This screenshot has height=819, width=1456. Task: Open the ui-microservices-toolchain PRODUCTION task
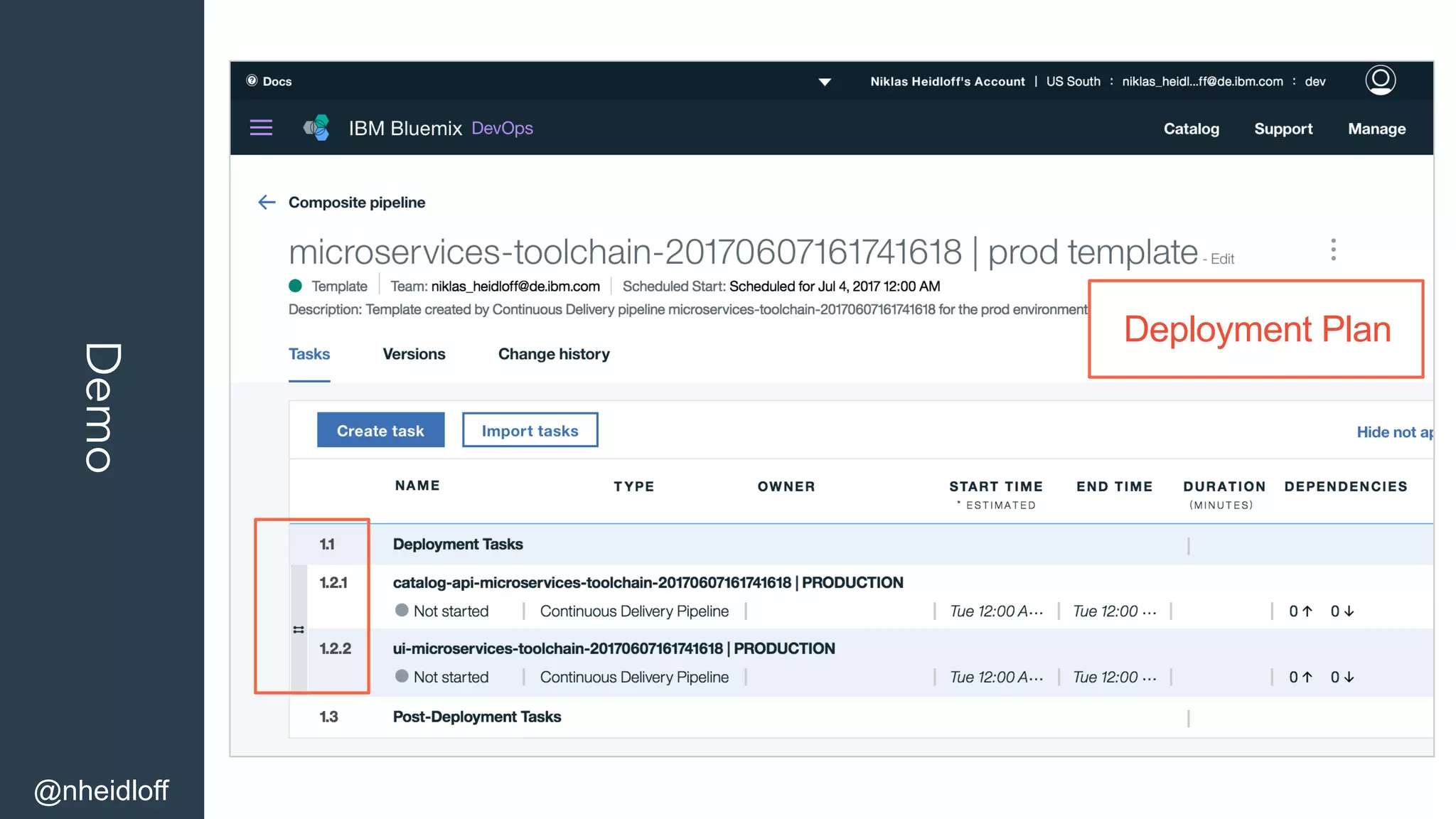click(x=614, y=649)
